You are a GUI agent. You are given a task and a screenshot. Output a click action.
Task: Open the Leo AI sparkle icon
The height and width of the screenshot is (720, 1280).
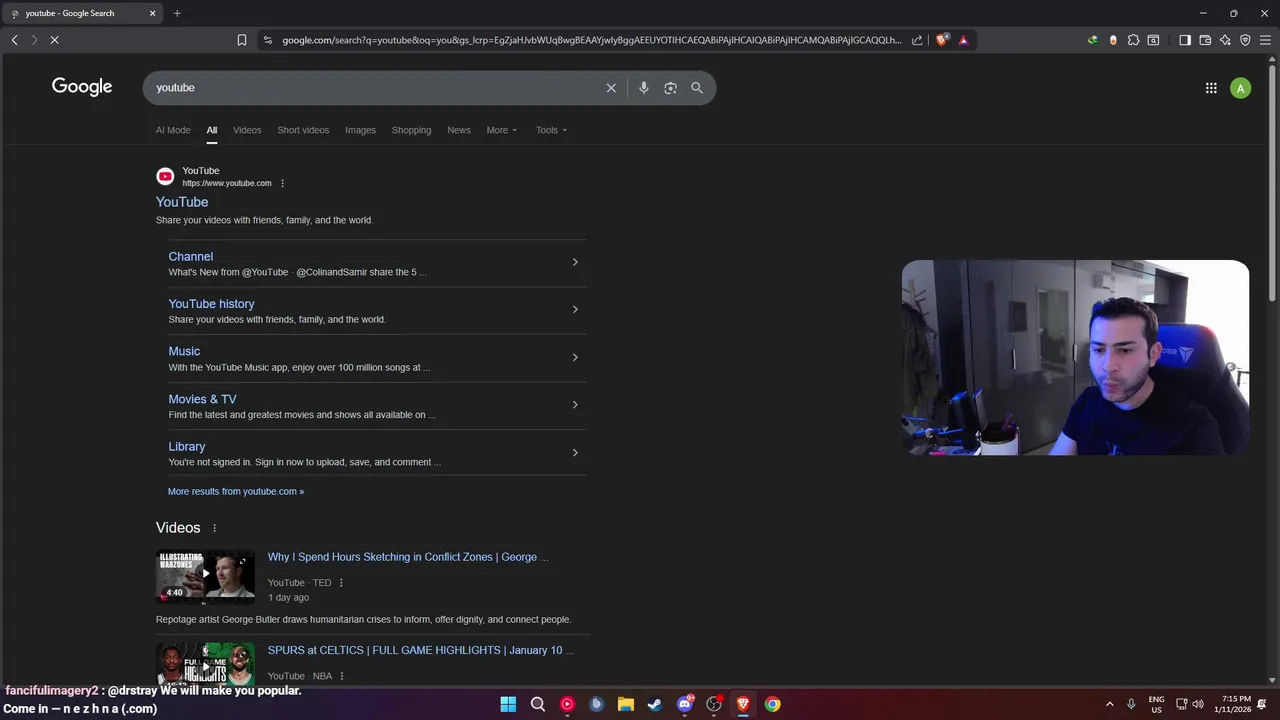click(1225, 40)
